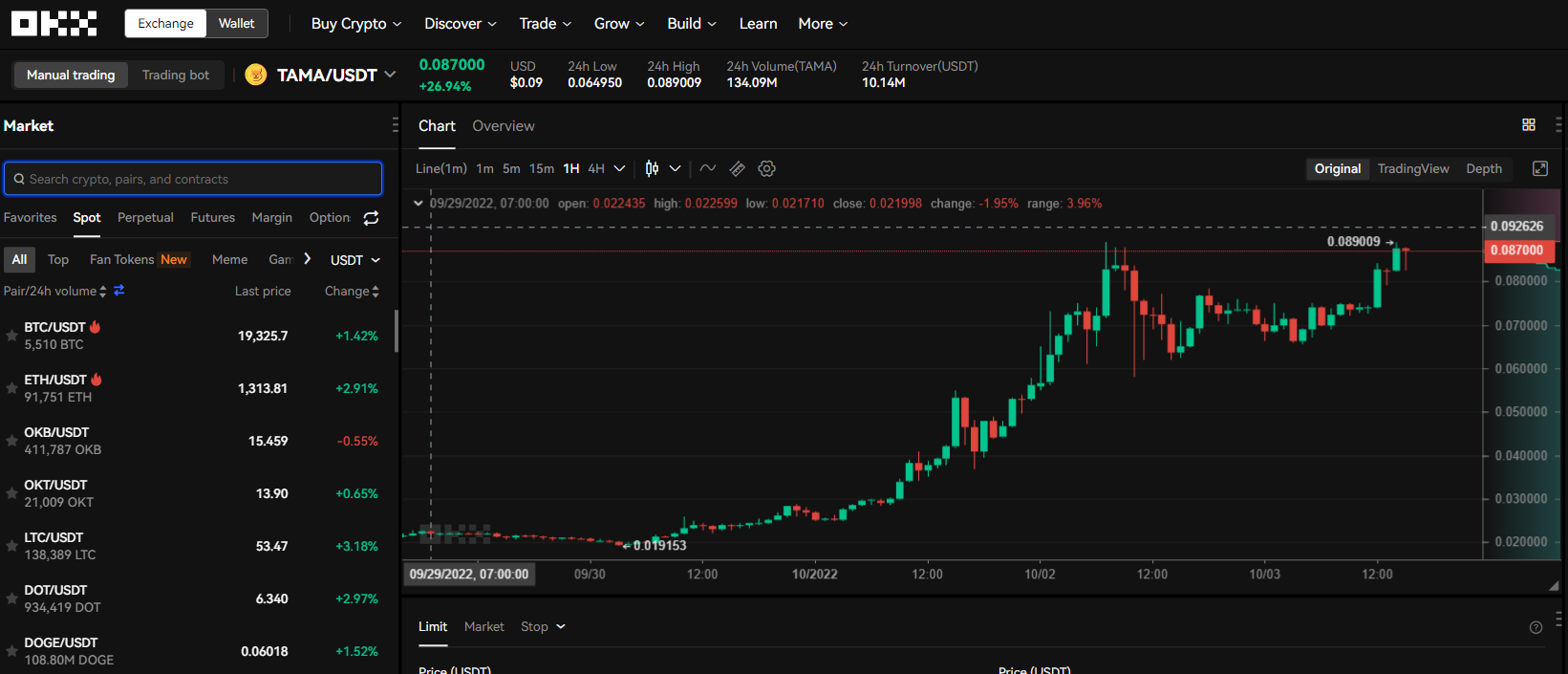Open the Discover dropdown menu

[x=461, y=23]
